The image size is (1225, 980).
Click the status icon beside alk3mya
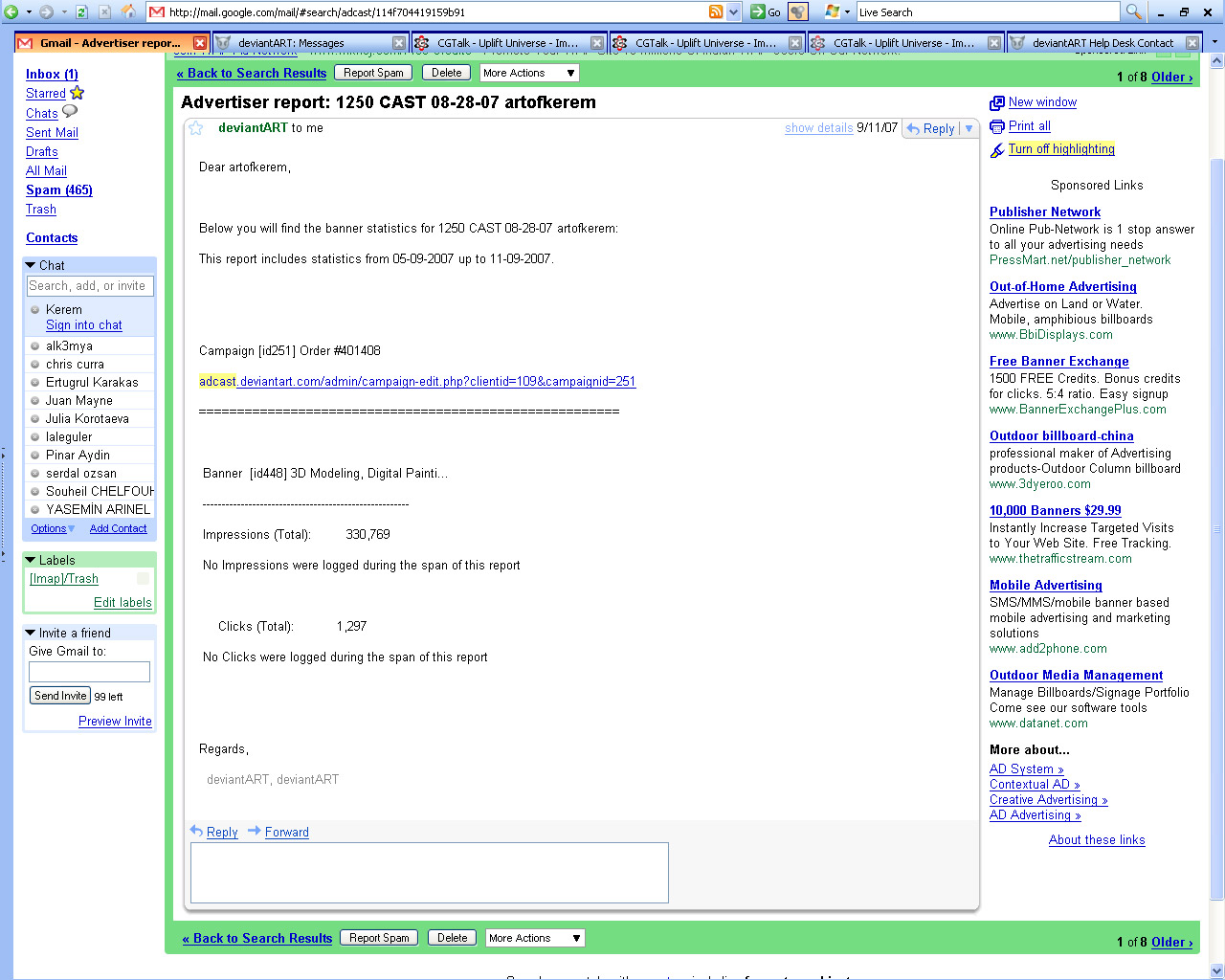tap(35, 346)
